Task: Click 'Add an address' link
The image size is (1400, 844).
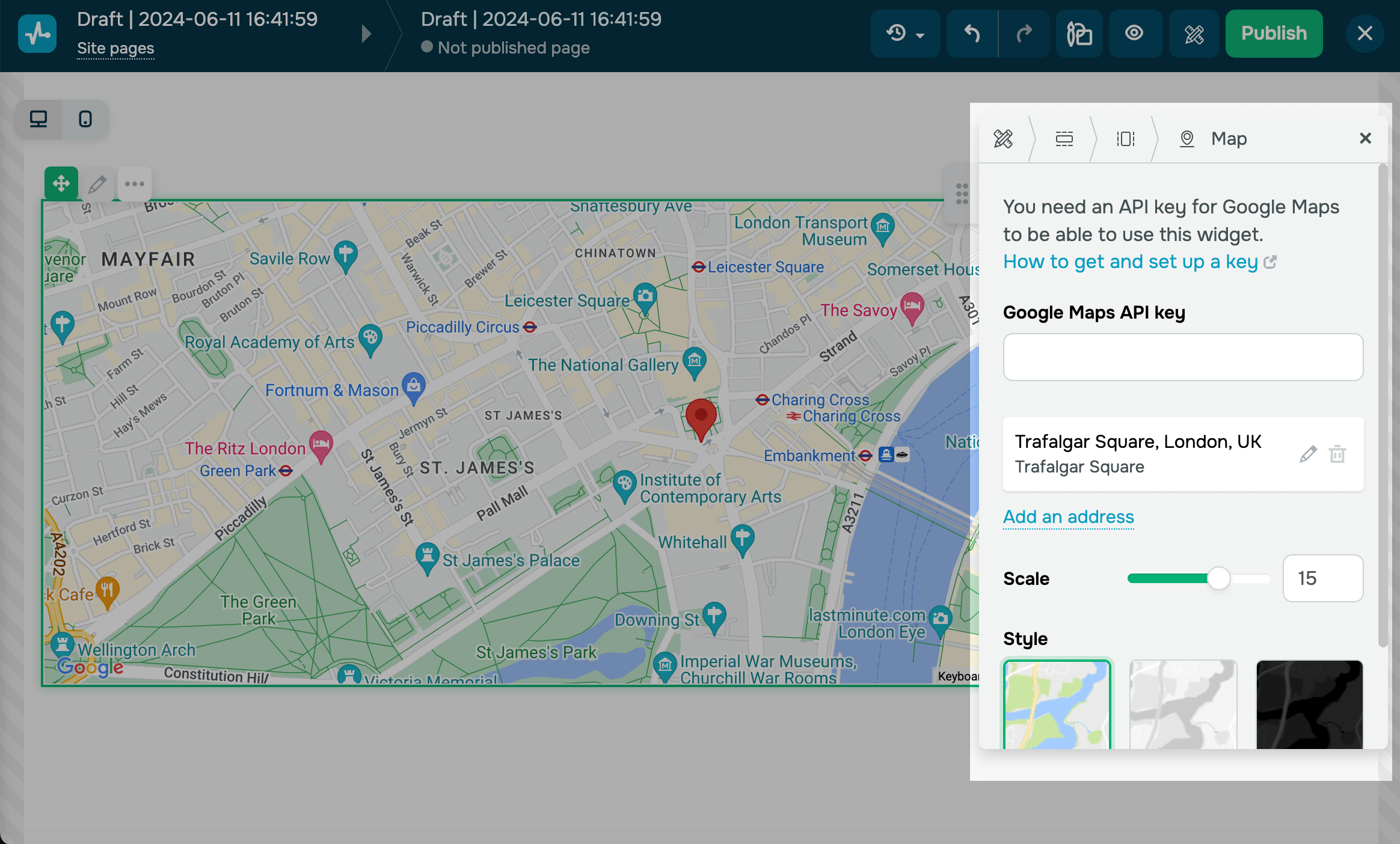Action: (1069, 517)
